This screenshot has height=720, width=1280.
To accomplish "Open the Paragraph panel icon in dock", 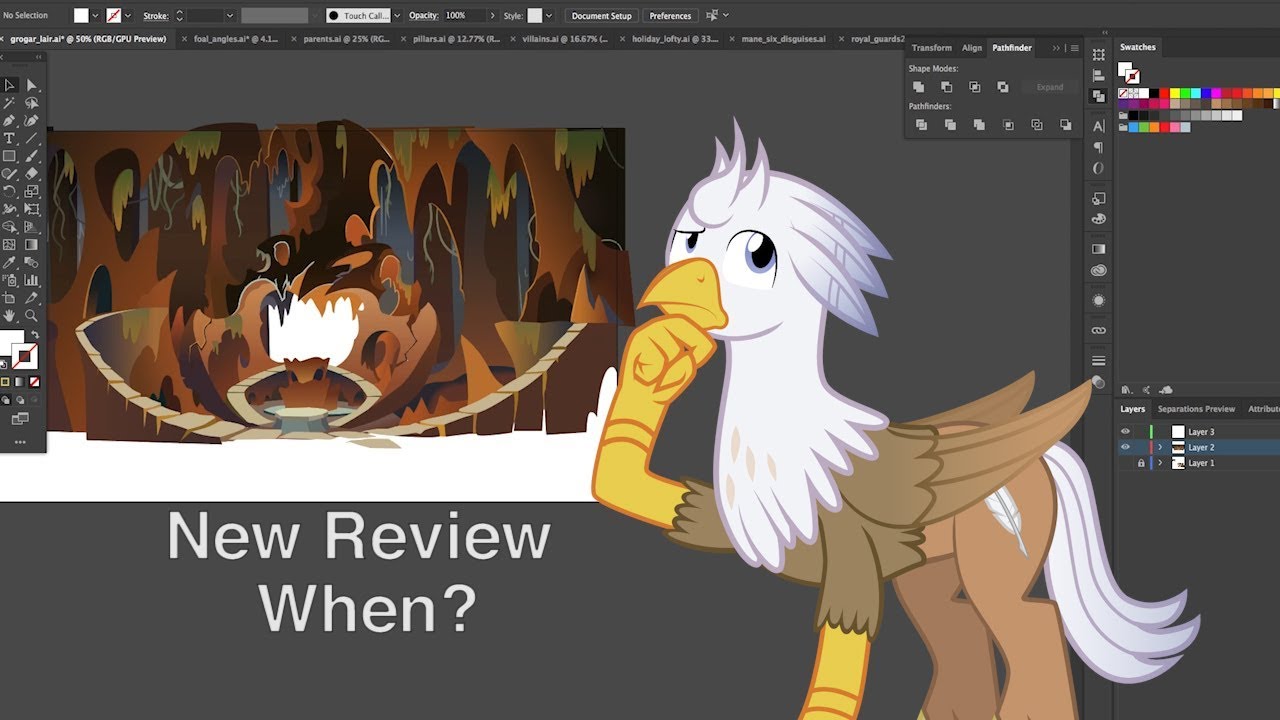I will tap(1099, 147).
